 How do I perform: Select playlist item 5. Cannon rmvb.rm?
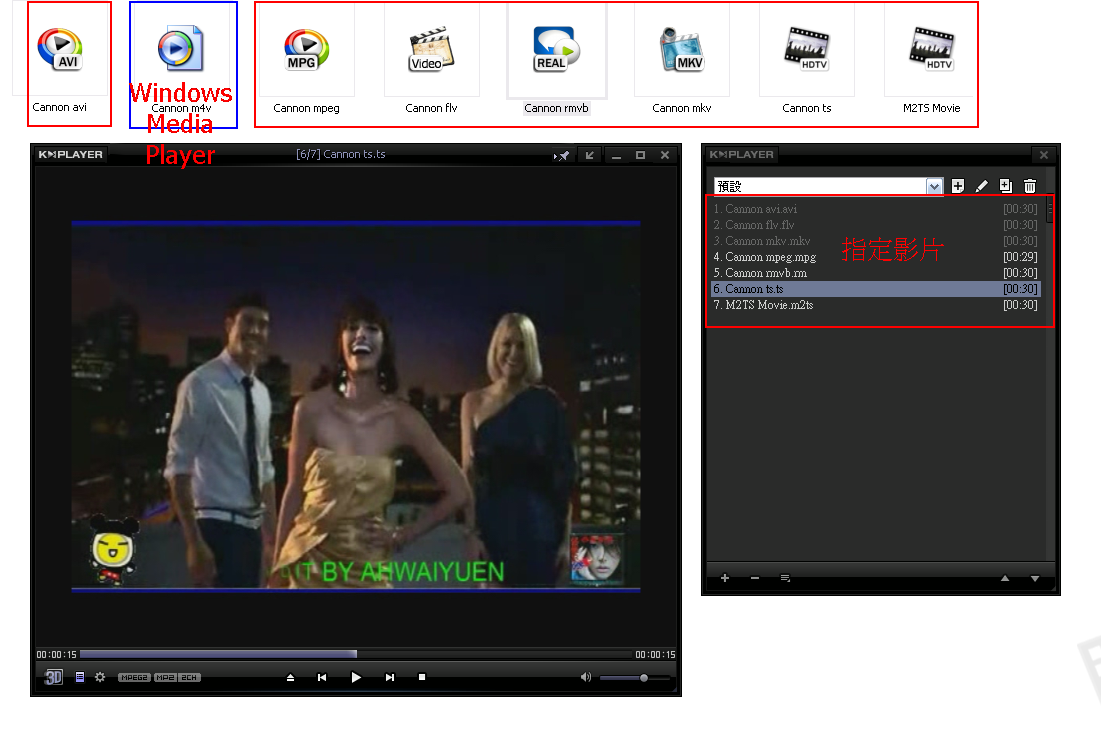click(x=876, y=273)
